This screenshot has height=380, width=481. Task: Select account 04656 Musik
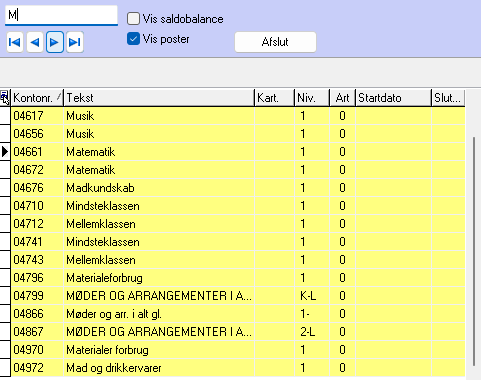[238, 134]
